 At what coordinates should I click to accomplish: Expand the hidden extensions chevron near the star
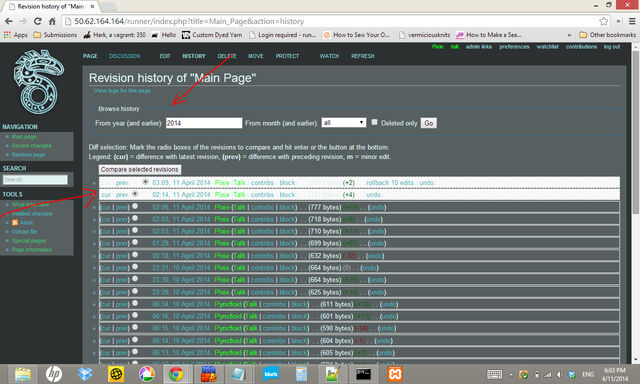pyautogui.click(x=619, y=21)
